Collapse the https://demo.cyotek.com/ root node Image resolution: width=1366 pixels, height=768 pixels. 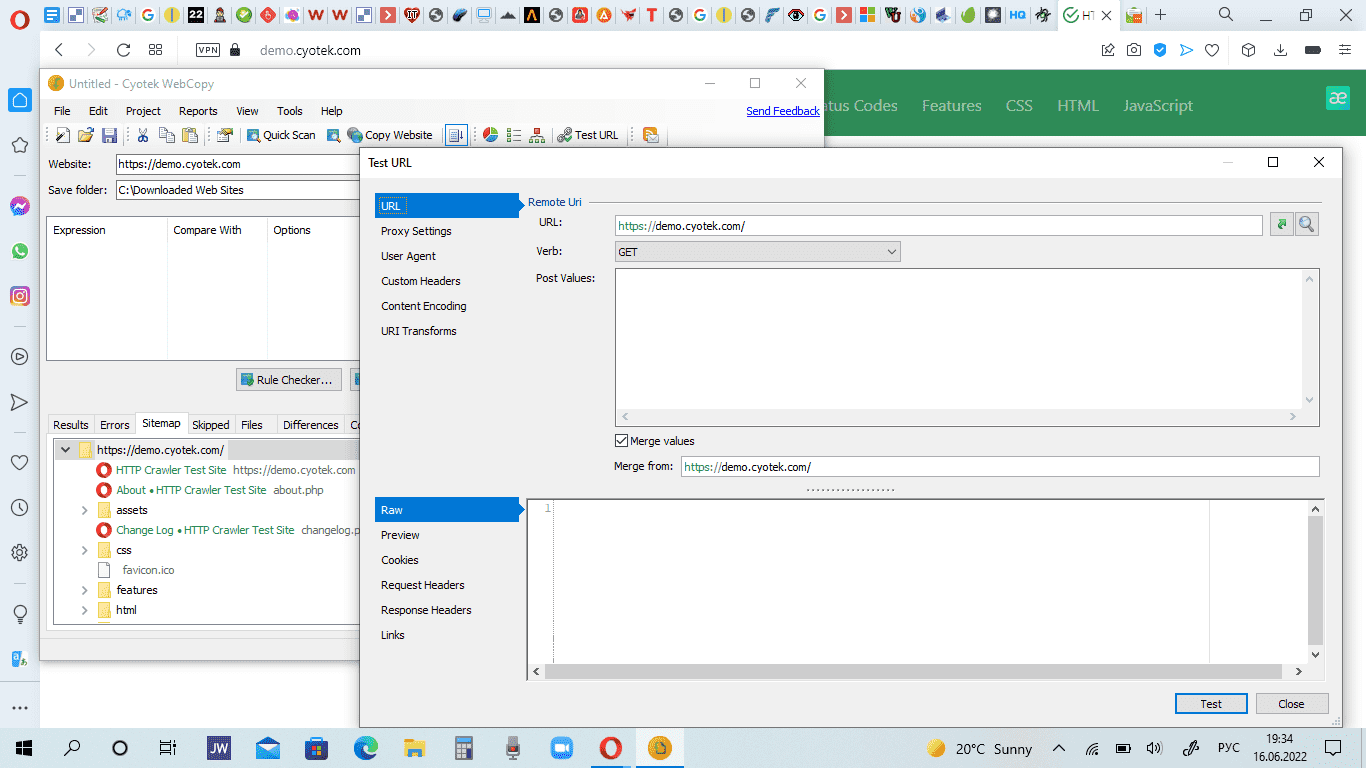click(x=65, y=450)
